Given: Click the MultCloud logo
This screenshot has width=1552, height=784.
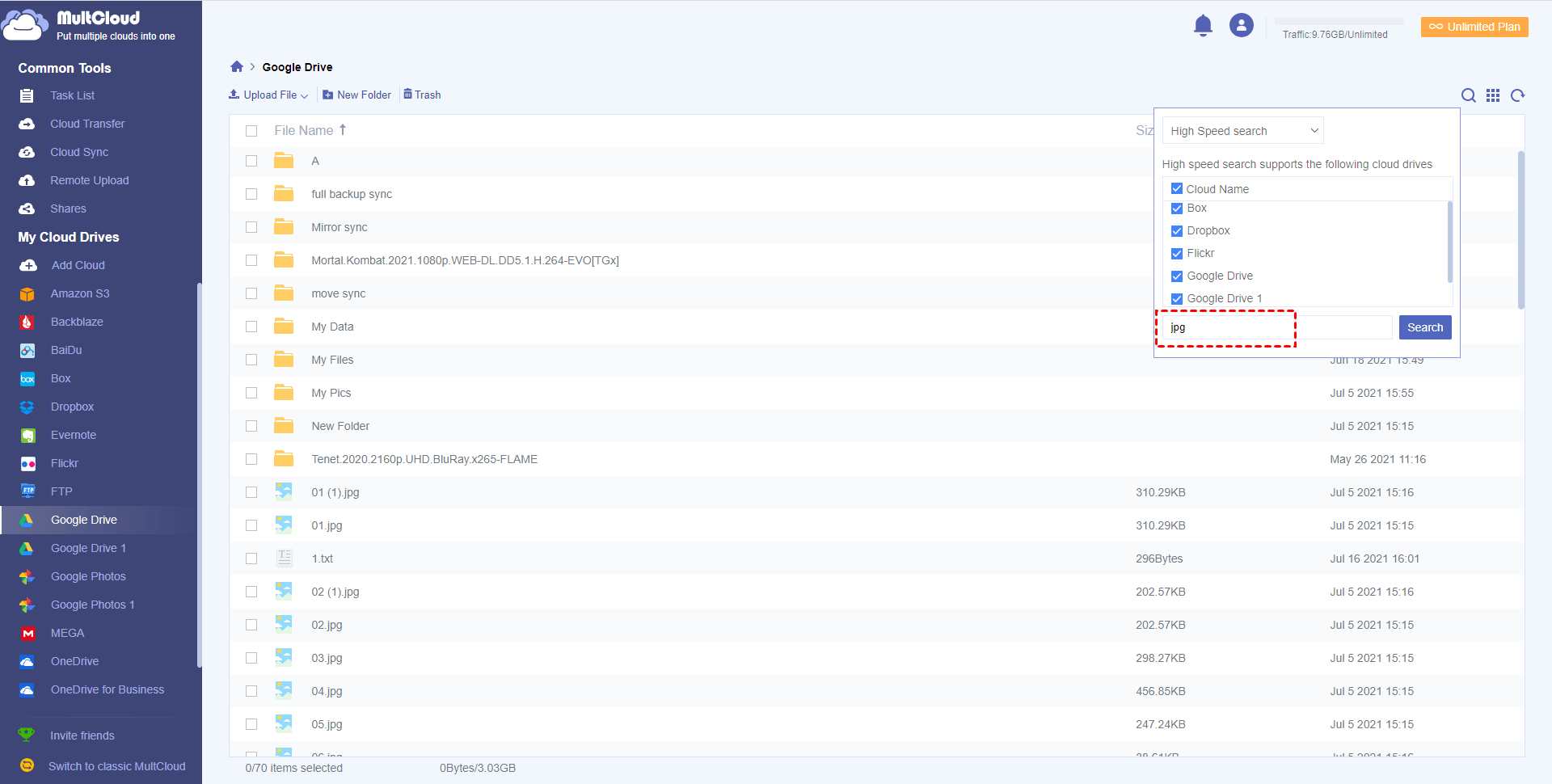Looking at the screenshot, I should [x=89, y=25].
